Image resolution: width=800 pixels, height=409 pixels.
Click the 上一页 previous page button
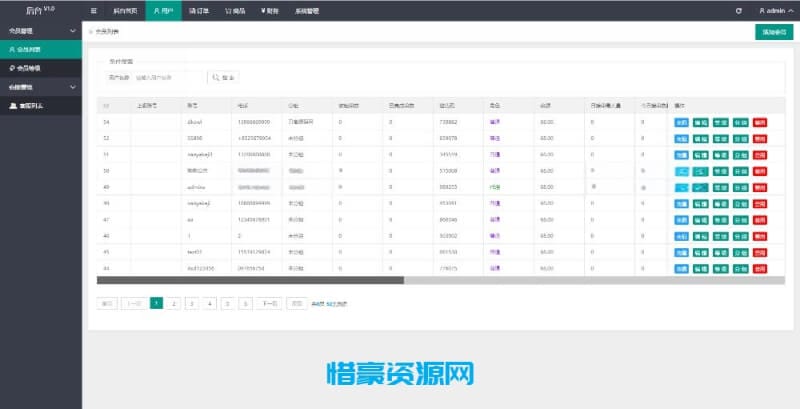click(134, 303)
